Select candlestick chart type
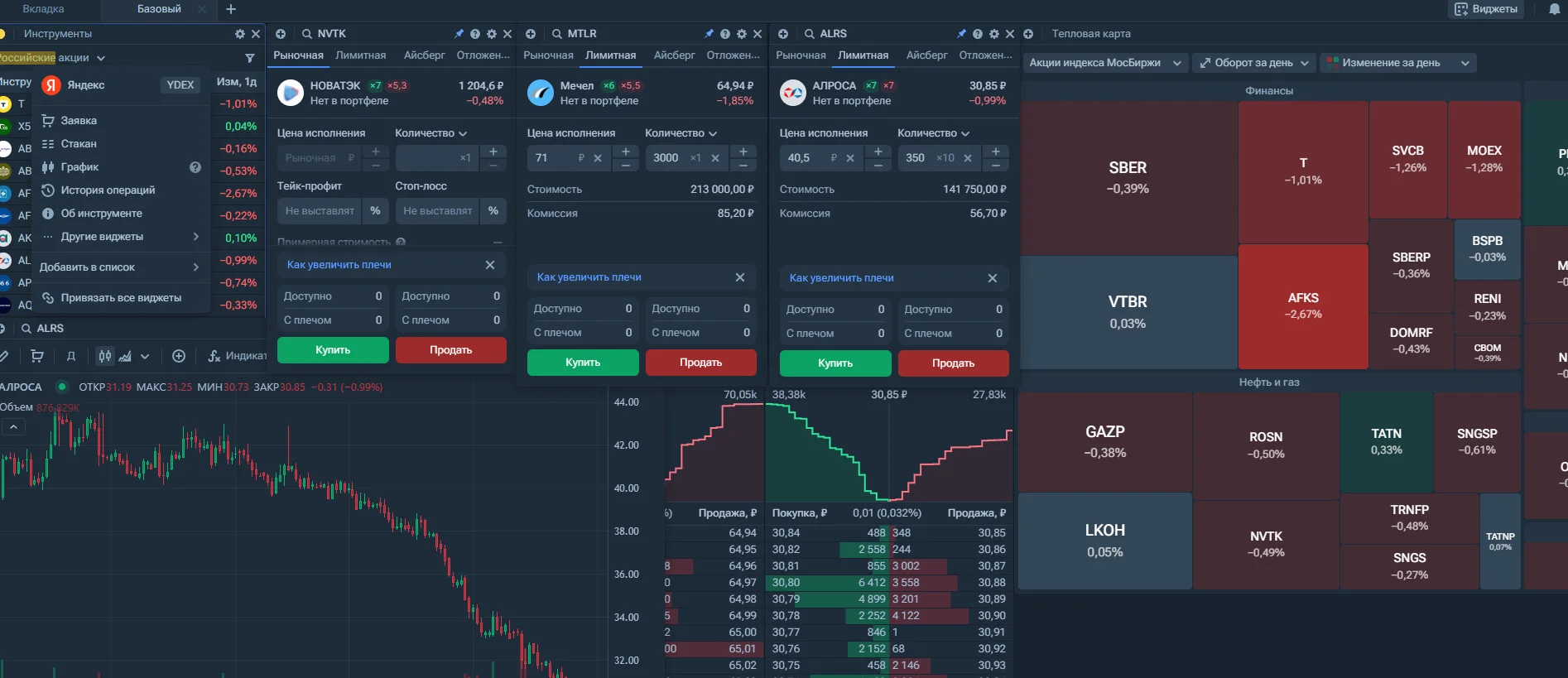The width and height of the screenshot is (1568, 678). coord(104,356)
